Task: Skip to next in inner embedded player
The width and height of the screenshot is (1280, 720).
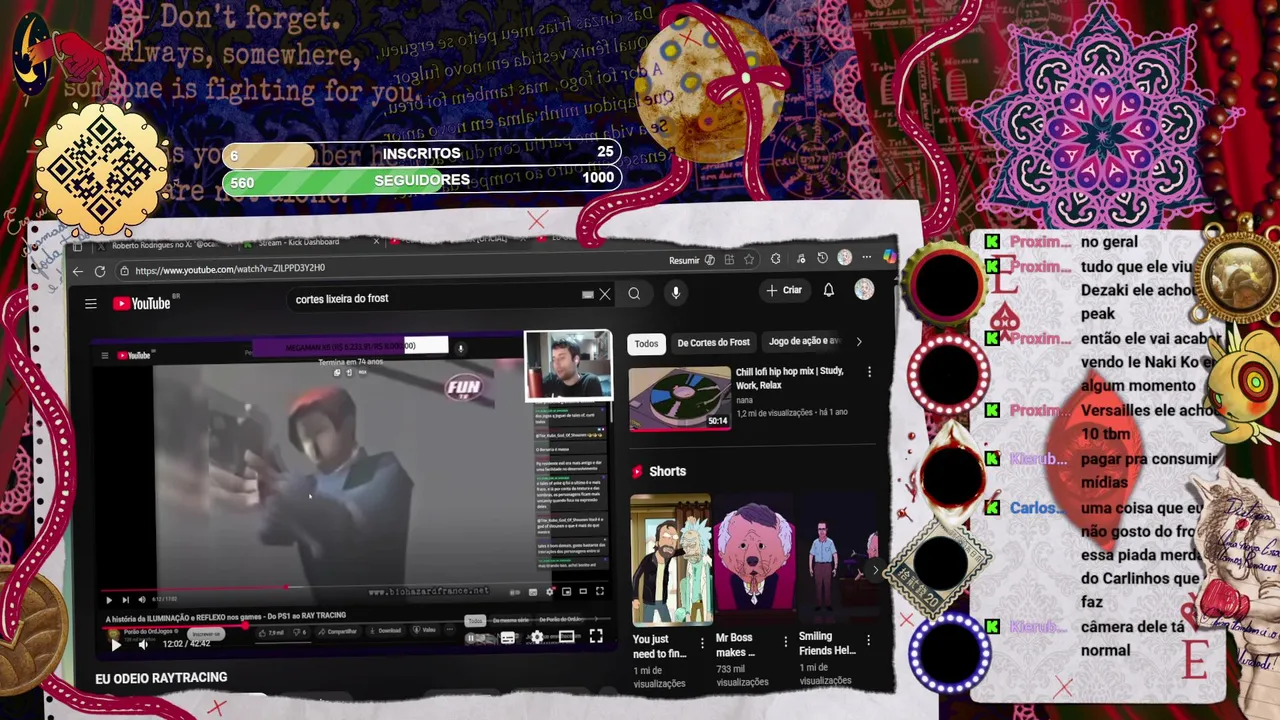Action: coord(125,600)
